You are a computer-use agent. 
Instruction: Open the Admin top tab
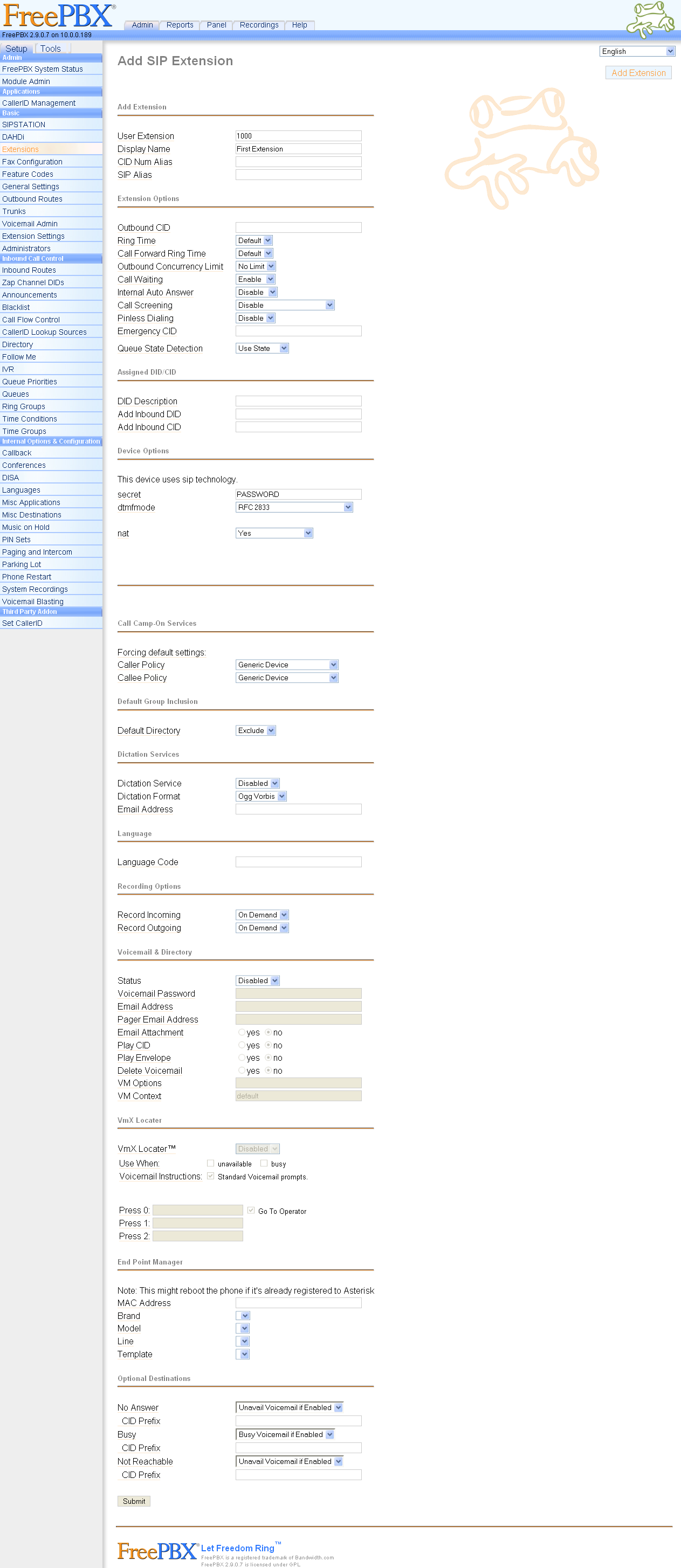(x=142, y=25)
